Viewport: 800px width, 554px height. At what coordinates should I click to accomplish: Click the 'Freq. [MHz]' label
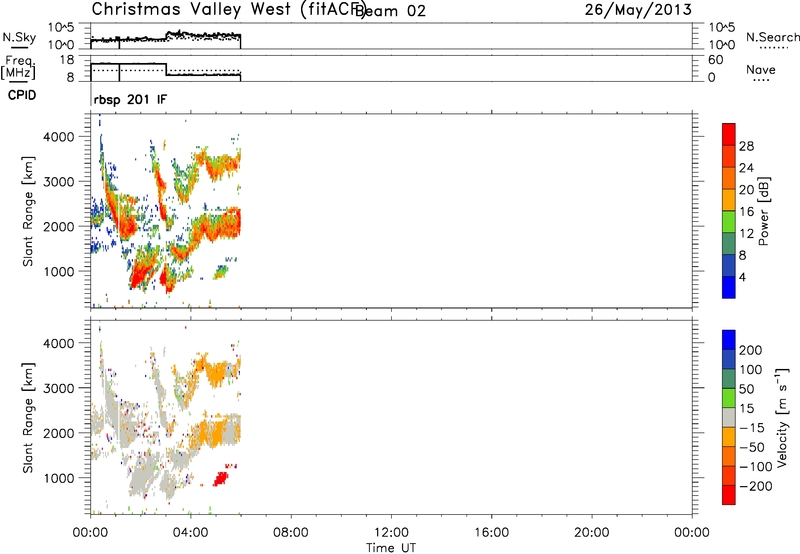18,67
